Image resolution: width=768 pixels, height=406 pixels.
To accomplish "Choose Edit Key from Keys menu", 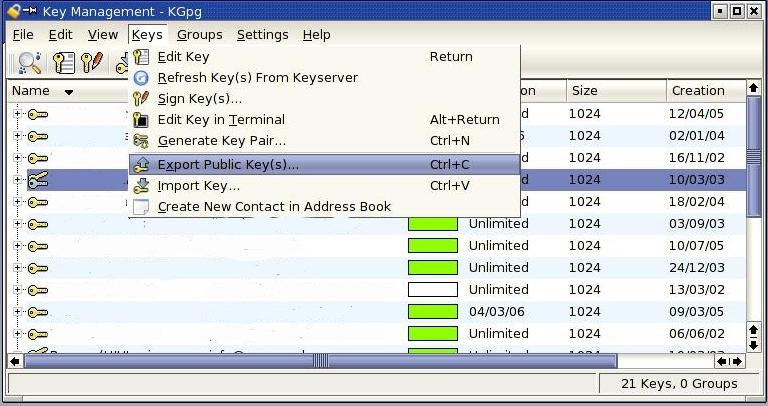I will point(324,57).
